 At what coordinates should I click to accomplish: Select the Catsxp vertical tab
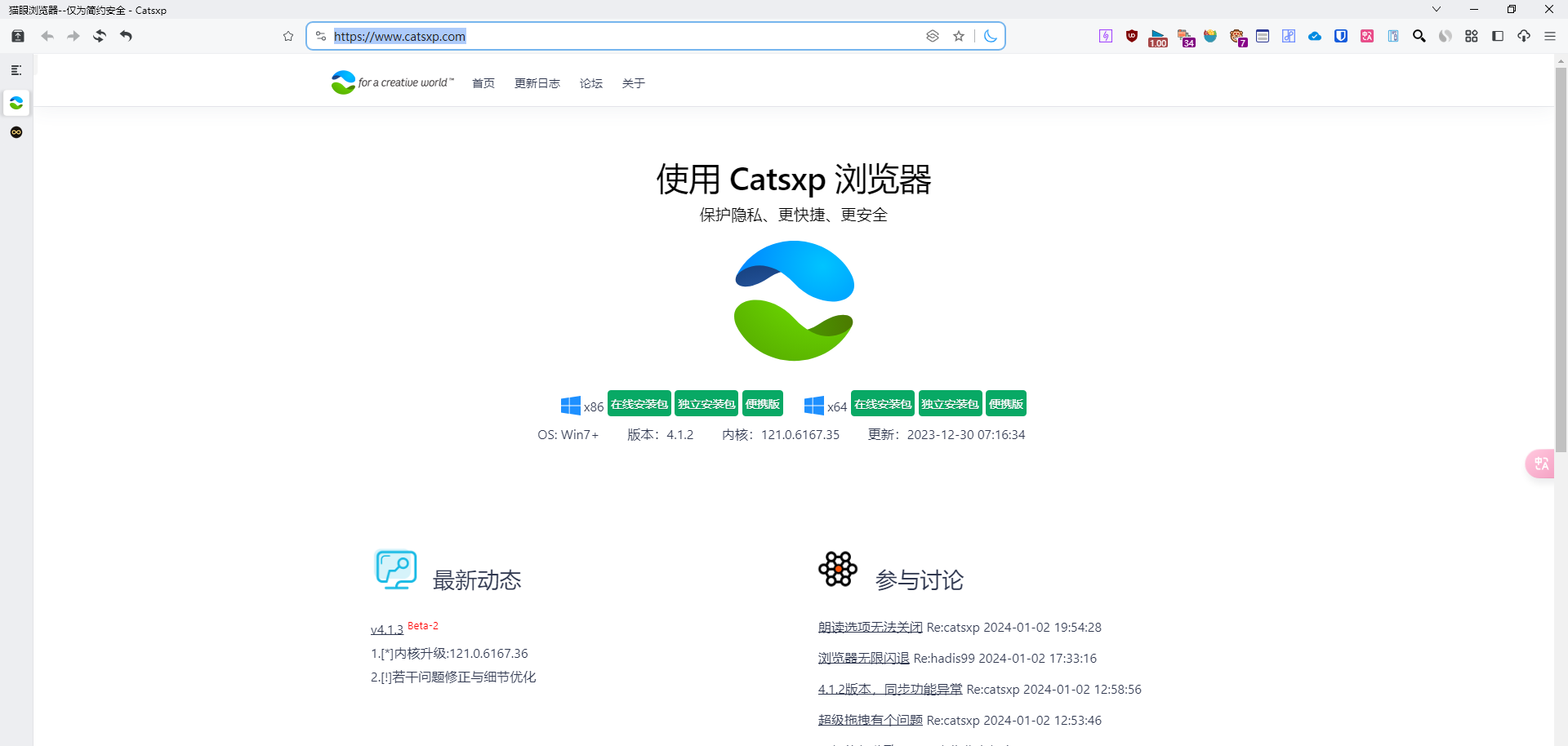16,103
